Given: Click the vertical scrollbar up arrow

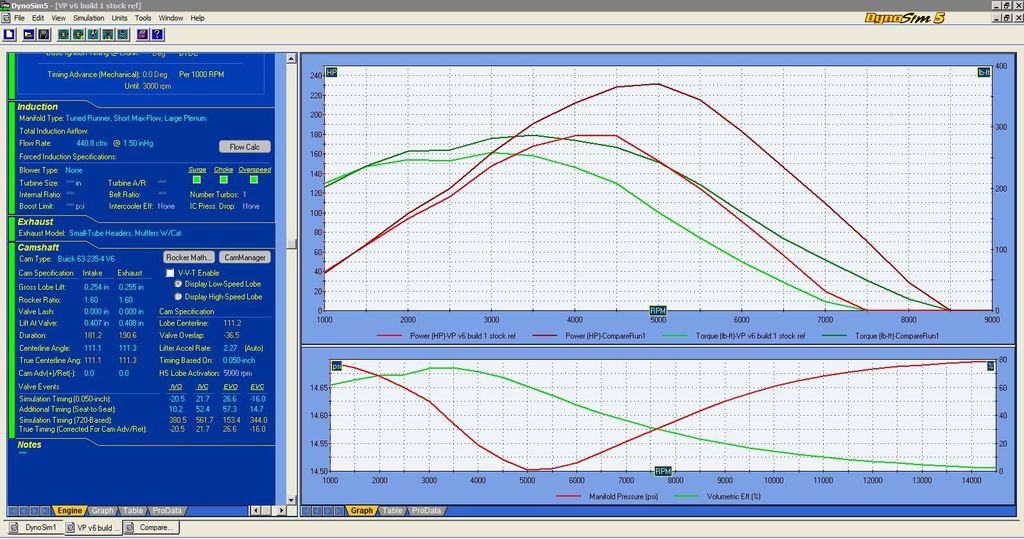Looking at the screenshot, I should coord(291,59).
